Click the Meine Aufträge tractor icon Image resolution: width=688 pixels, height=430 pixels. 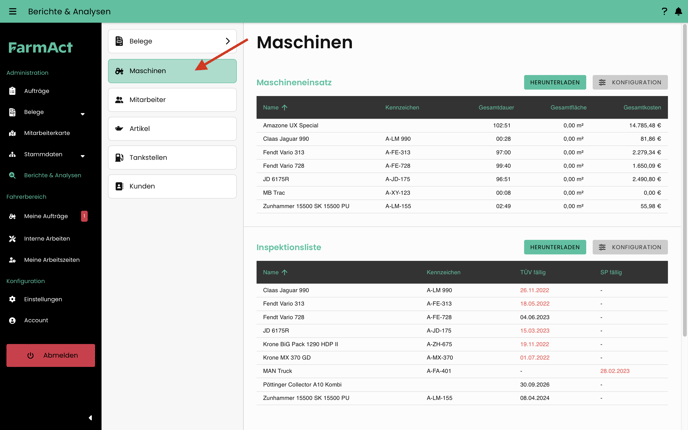pyautogui.click(x=12, y=216)
